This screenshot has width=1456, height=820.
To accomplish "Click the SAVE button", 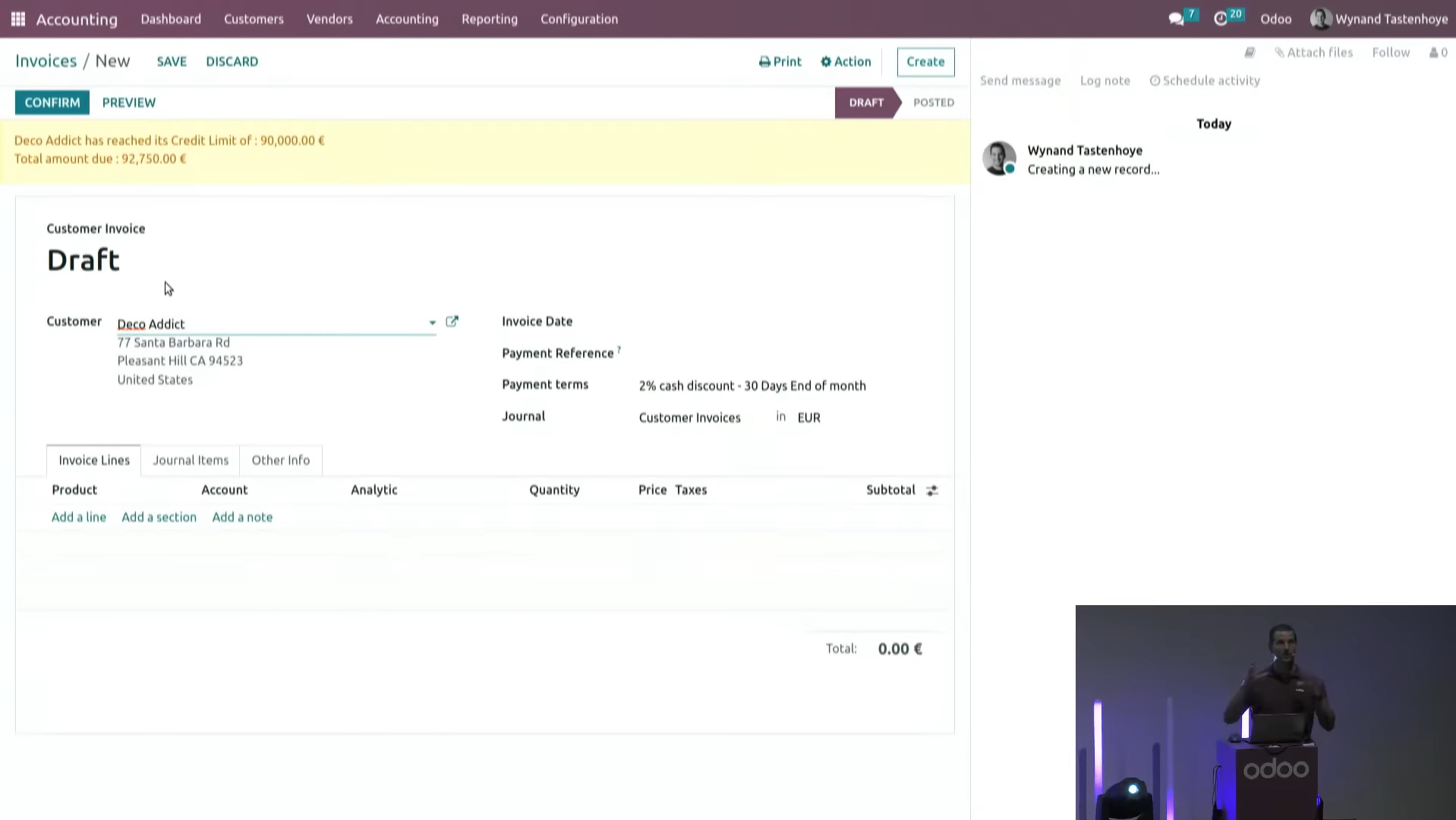I will (x=172, y=61).
